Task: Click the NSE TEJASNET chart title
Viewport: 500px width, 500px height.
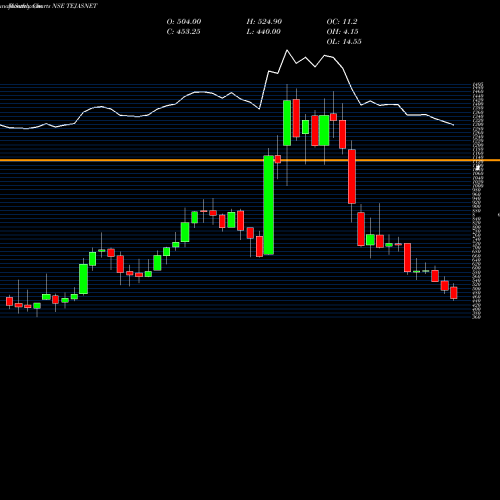Action: 75,6
